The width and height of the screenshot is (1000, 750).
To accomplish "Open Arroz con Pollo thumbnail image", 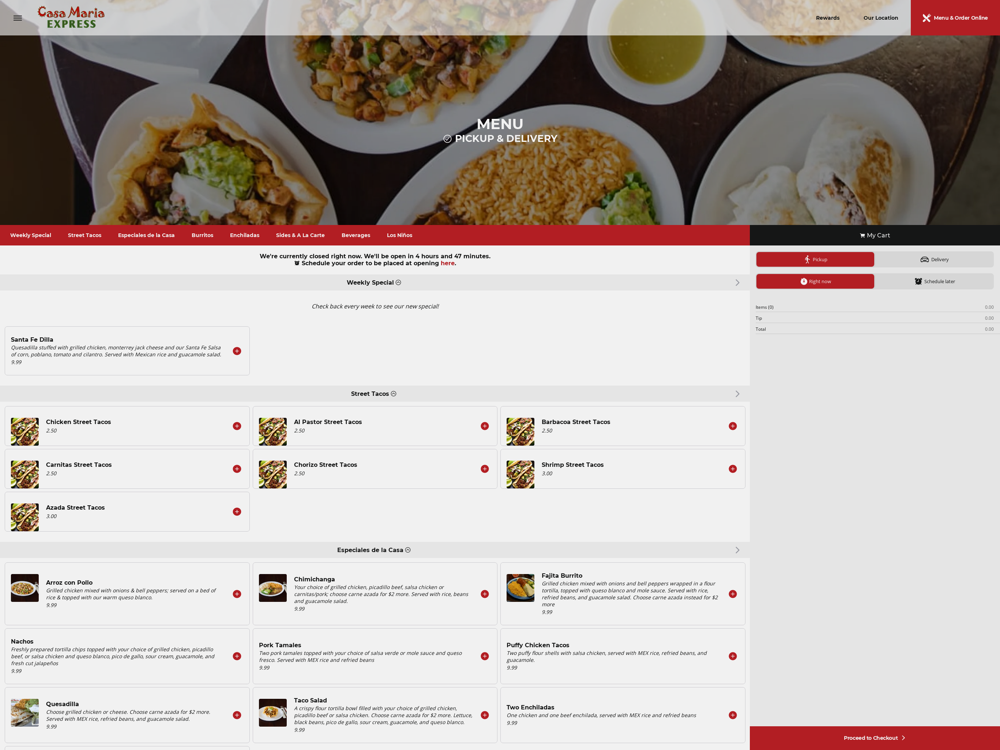I will [25, 588].
